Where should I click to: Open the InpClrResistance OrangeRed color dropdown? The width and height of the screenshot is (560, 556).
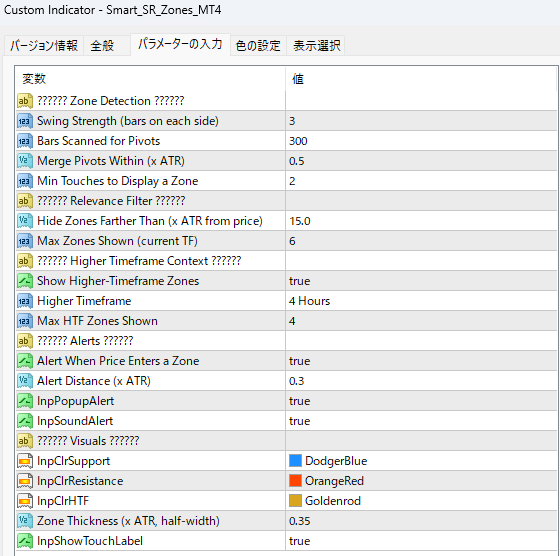coord(421,481)
